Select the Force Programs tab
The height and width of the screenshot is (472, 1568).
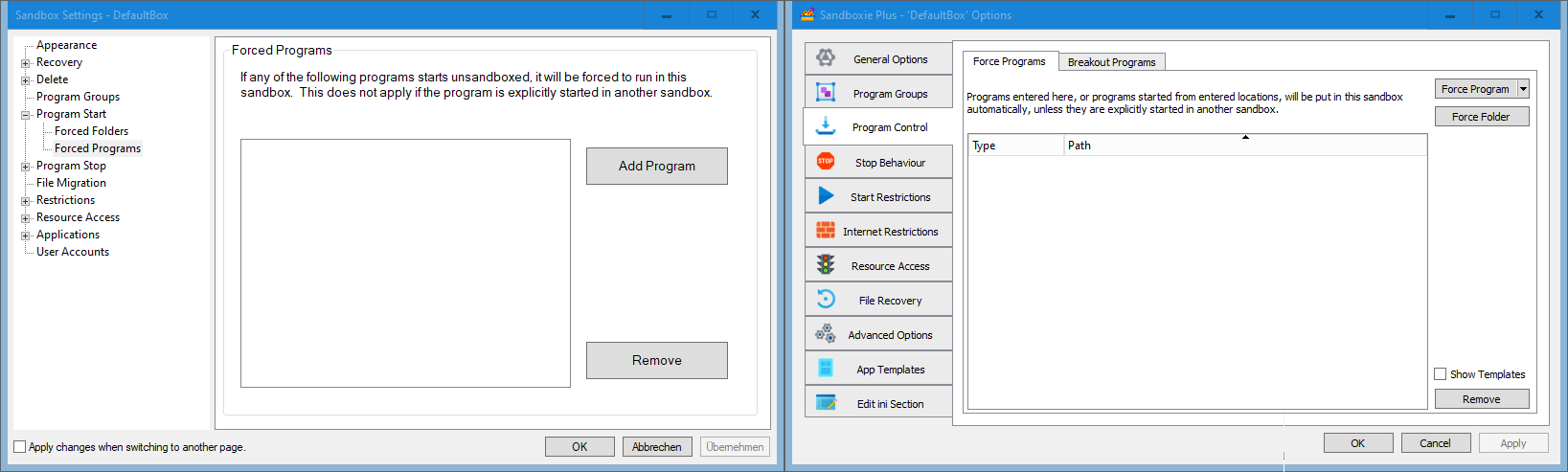pyautogui.click(x=1009, y=61)
